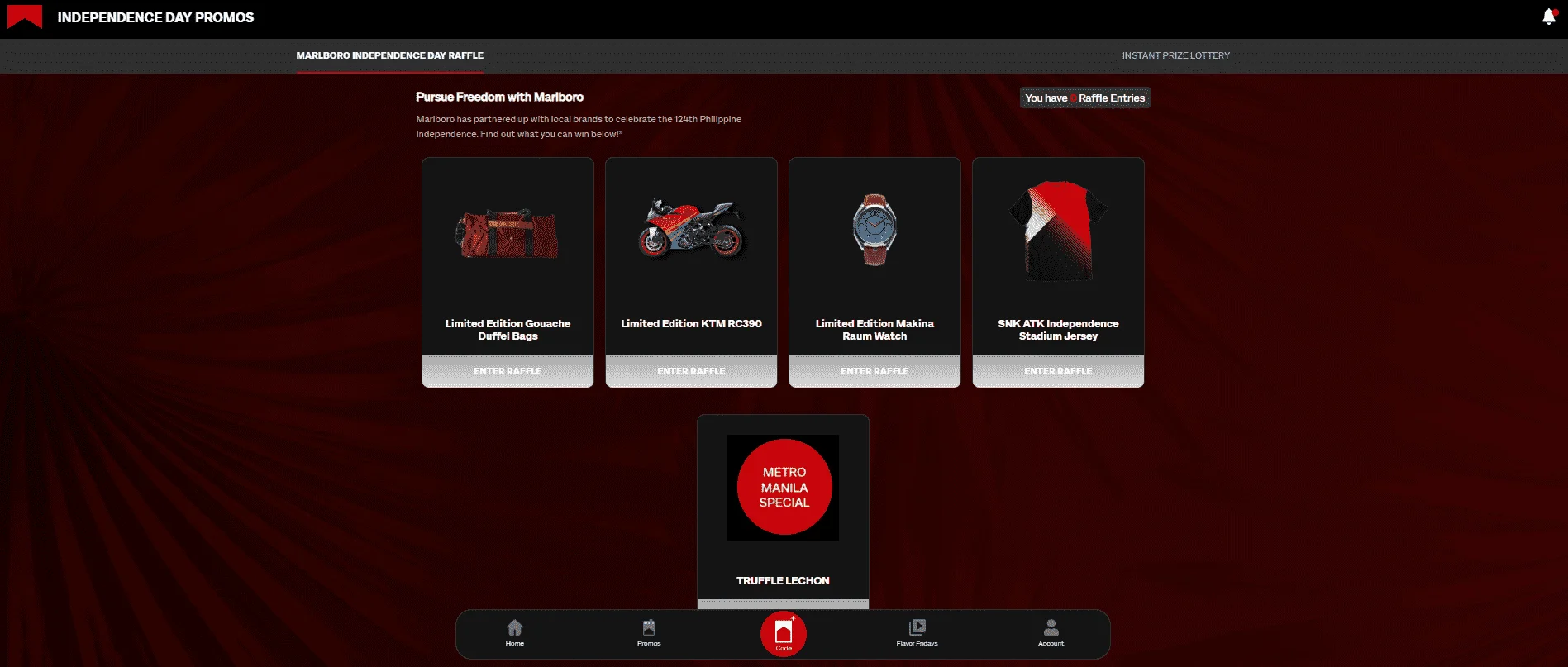Click 'Limited Edition Makina Raum Watch' title
This screenshot has height=667, width=1568.
pos(875,330)
